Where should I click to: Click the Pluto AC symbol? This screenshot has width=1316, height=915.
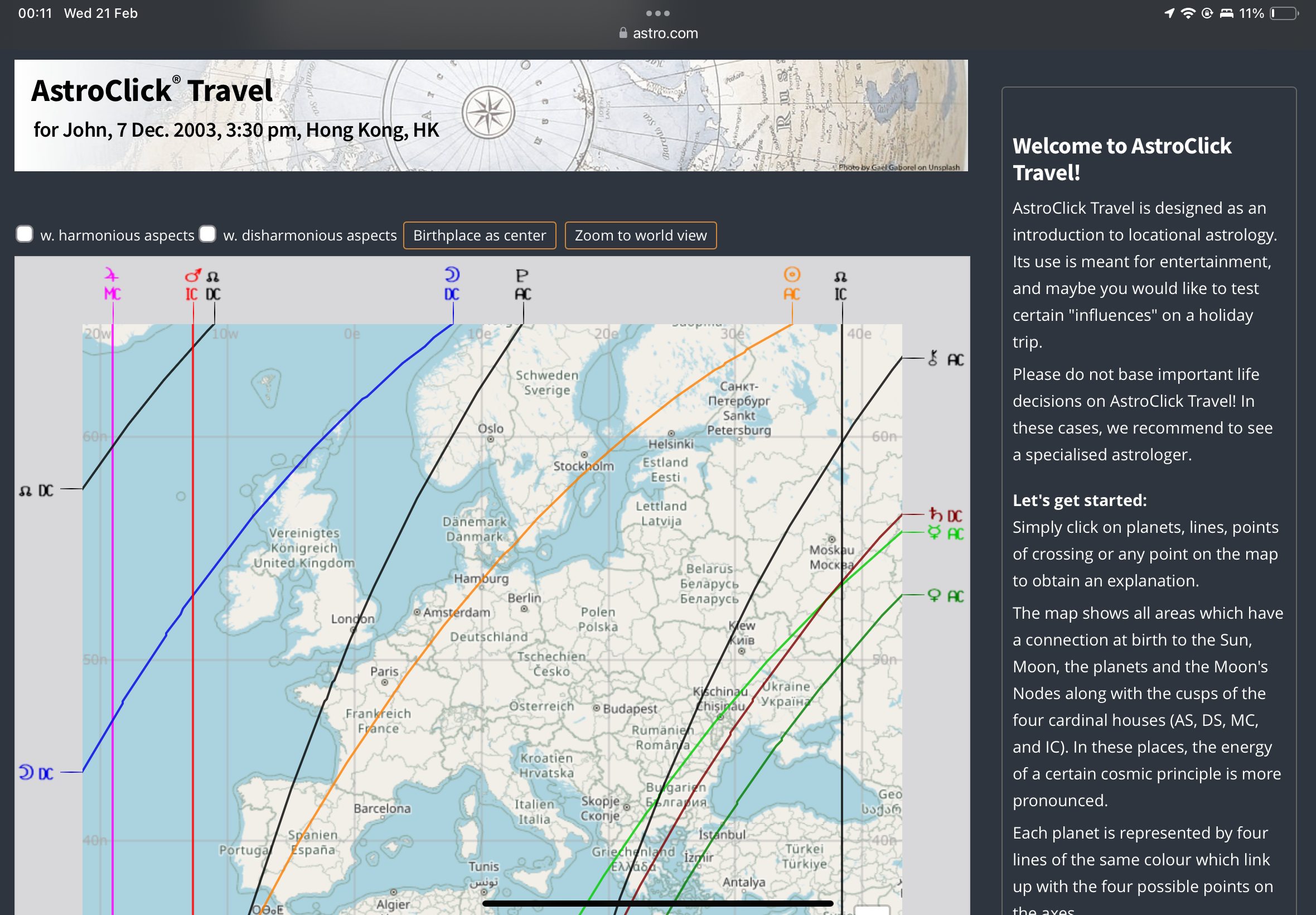(522, 276)
